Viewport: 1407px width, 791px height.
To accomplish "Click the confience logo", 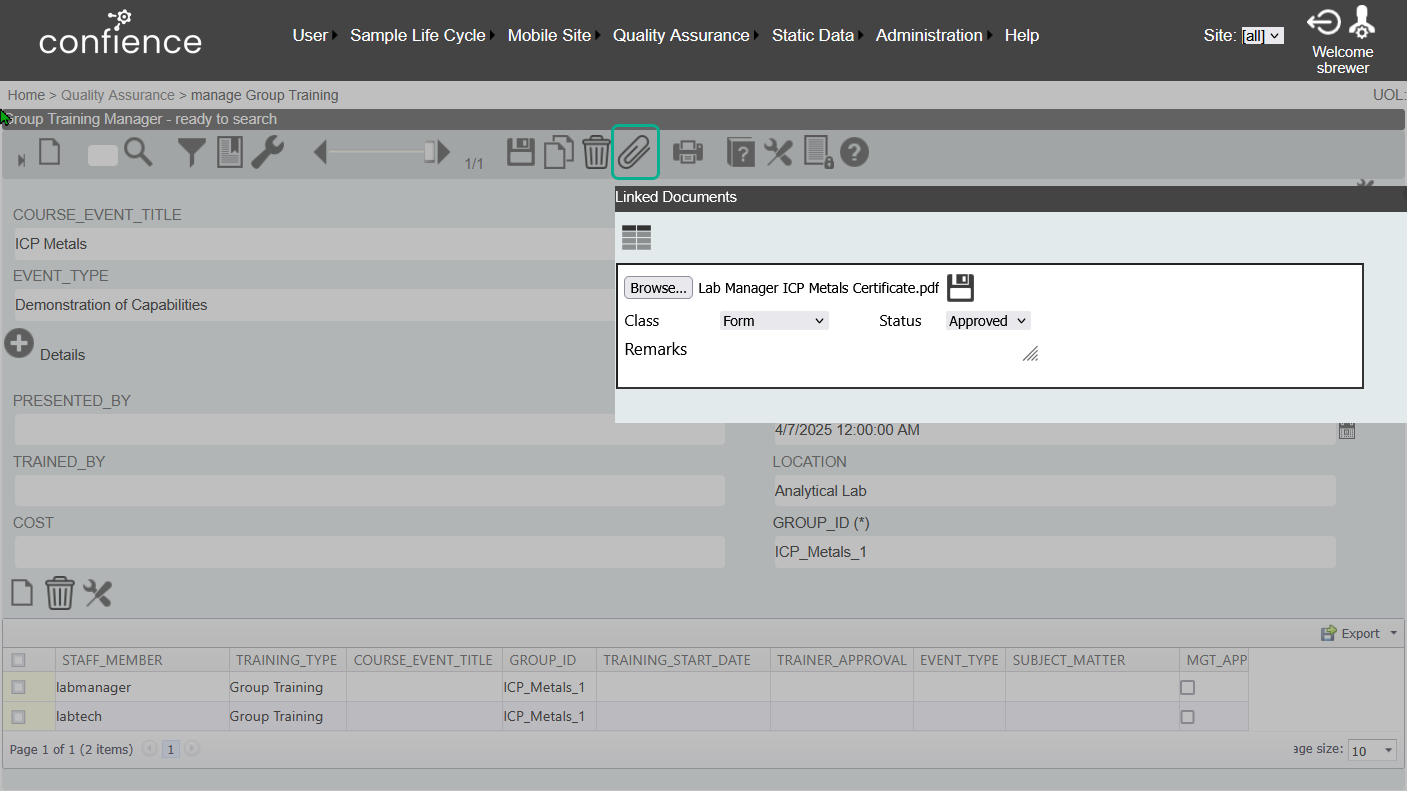I will tap(120, 32).
